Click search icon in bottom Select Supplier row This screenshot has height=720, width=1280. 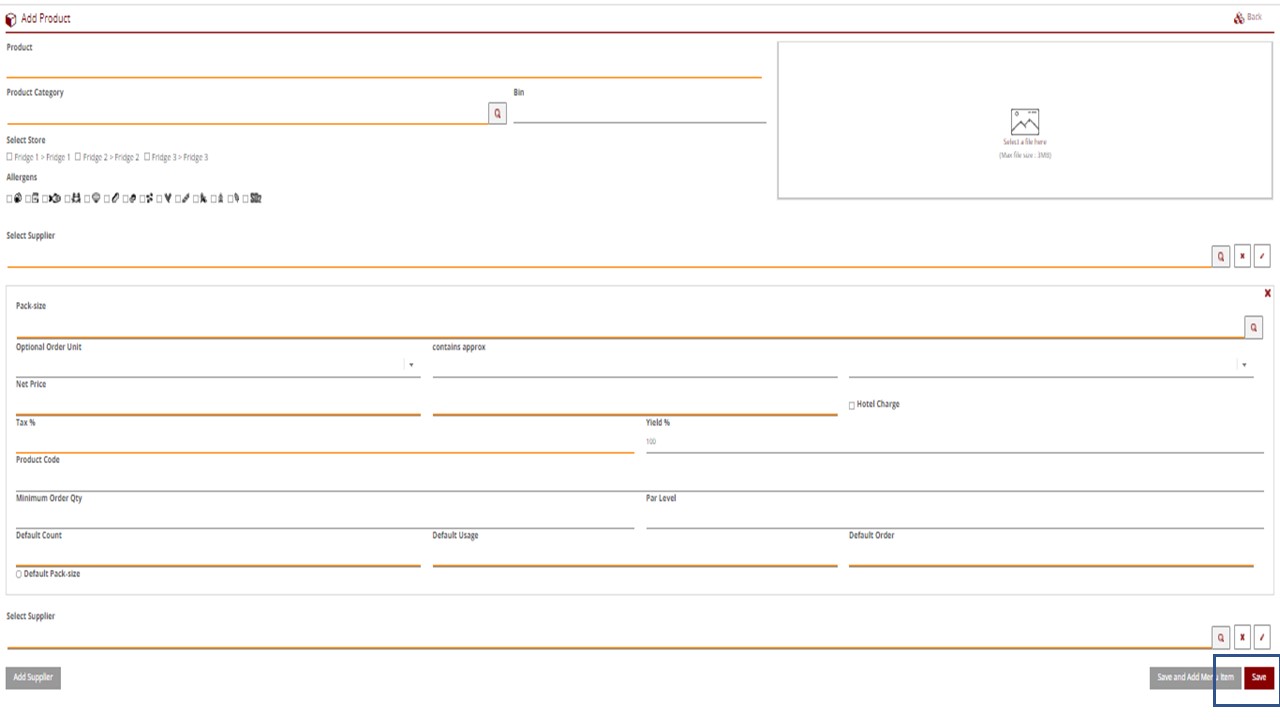[1221, 638]
